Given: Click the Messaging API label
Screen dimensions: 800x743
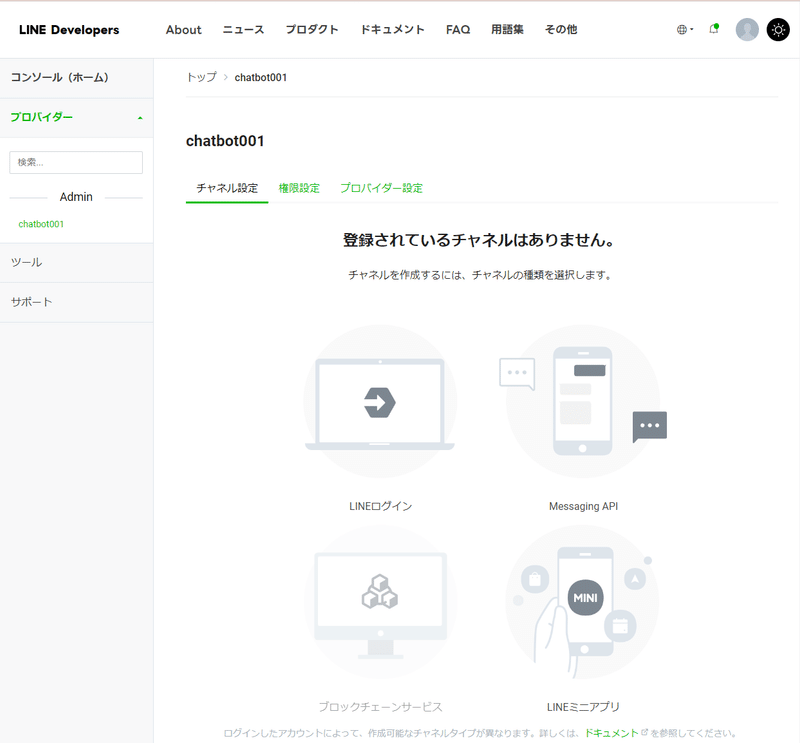Looking at the screenshot, I should point(583,506).
